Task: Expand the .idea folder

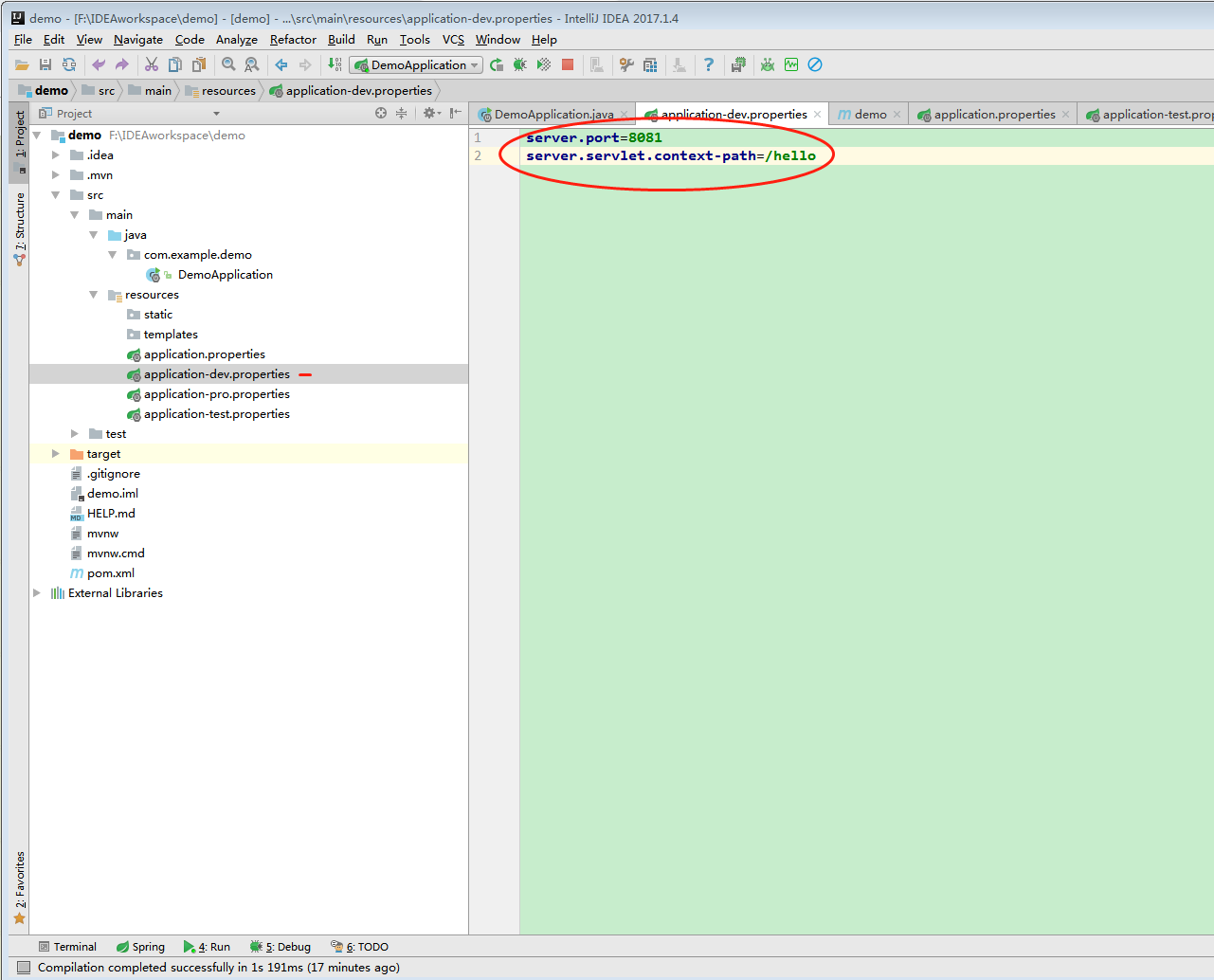Action: tap(56, 155)
